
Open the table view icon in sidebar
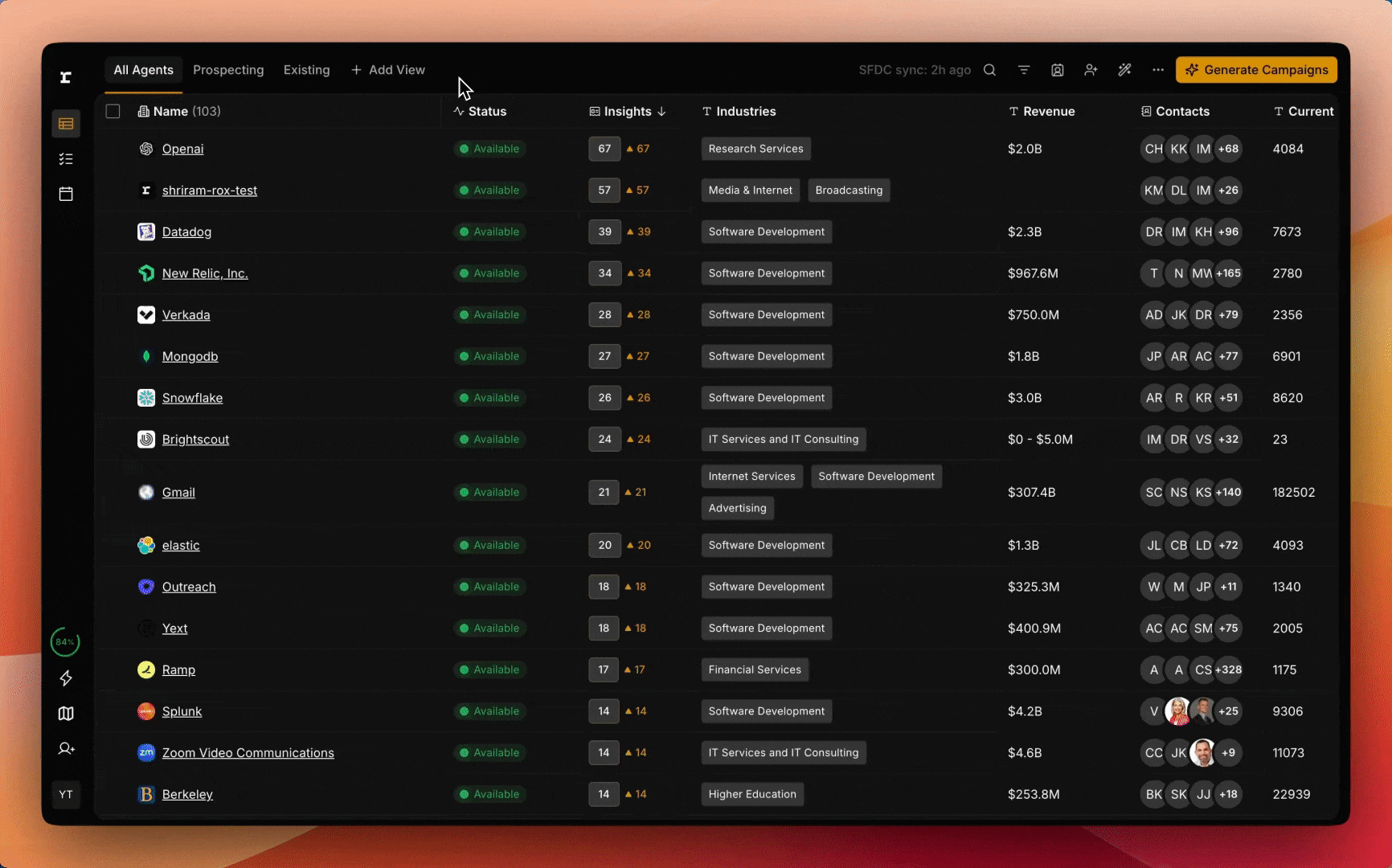pyautogui.click(x=66, y=124)
